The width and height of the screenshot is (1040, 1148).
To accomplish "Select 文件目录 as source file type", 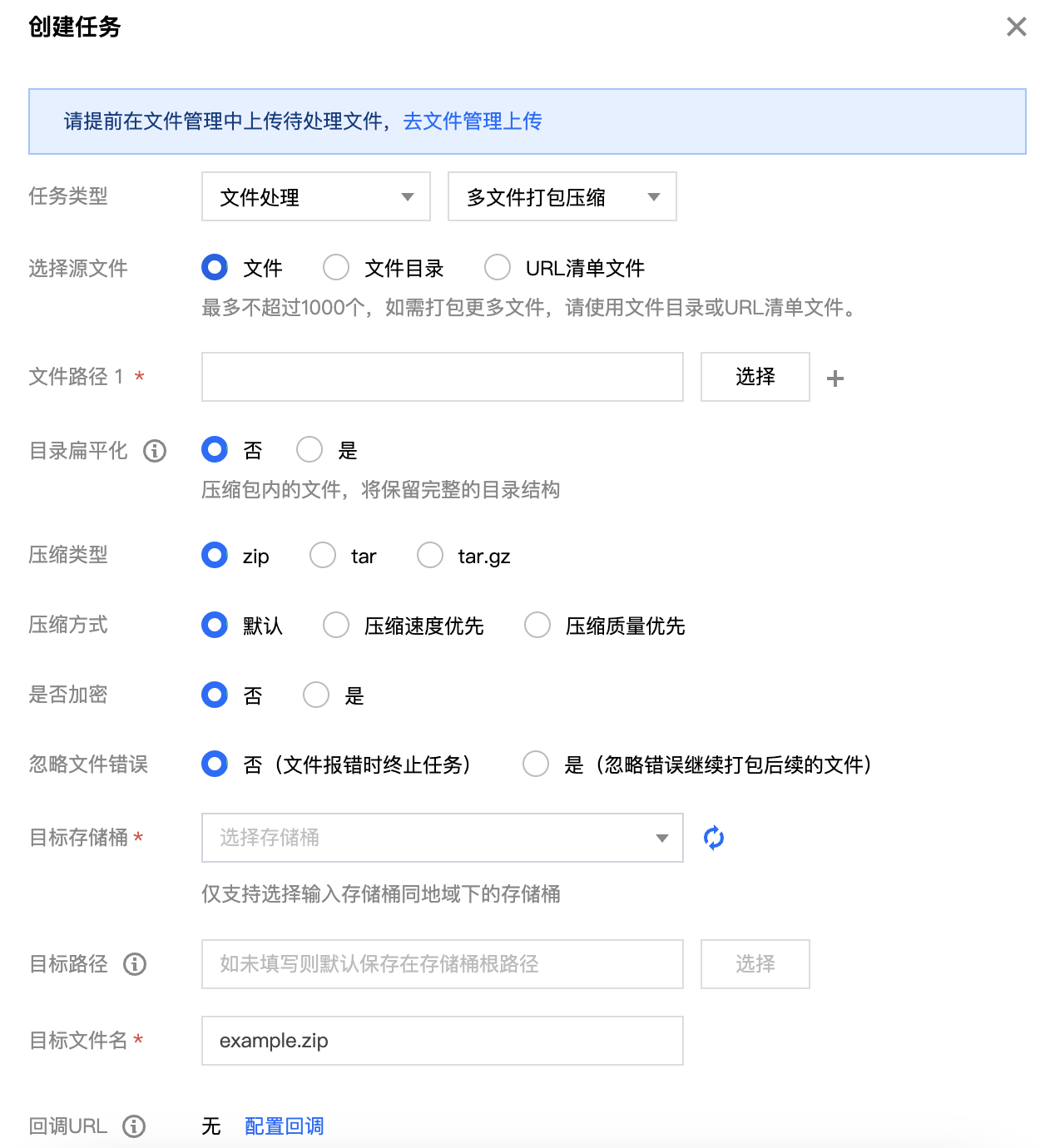I will (336, 268).
